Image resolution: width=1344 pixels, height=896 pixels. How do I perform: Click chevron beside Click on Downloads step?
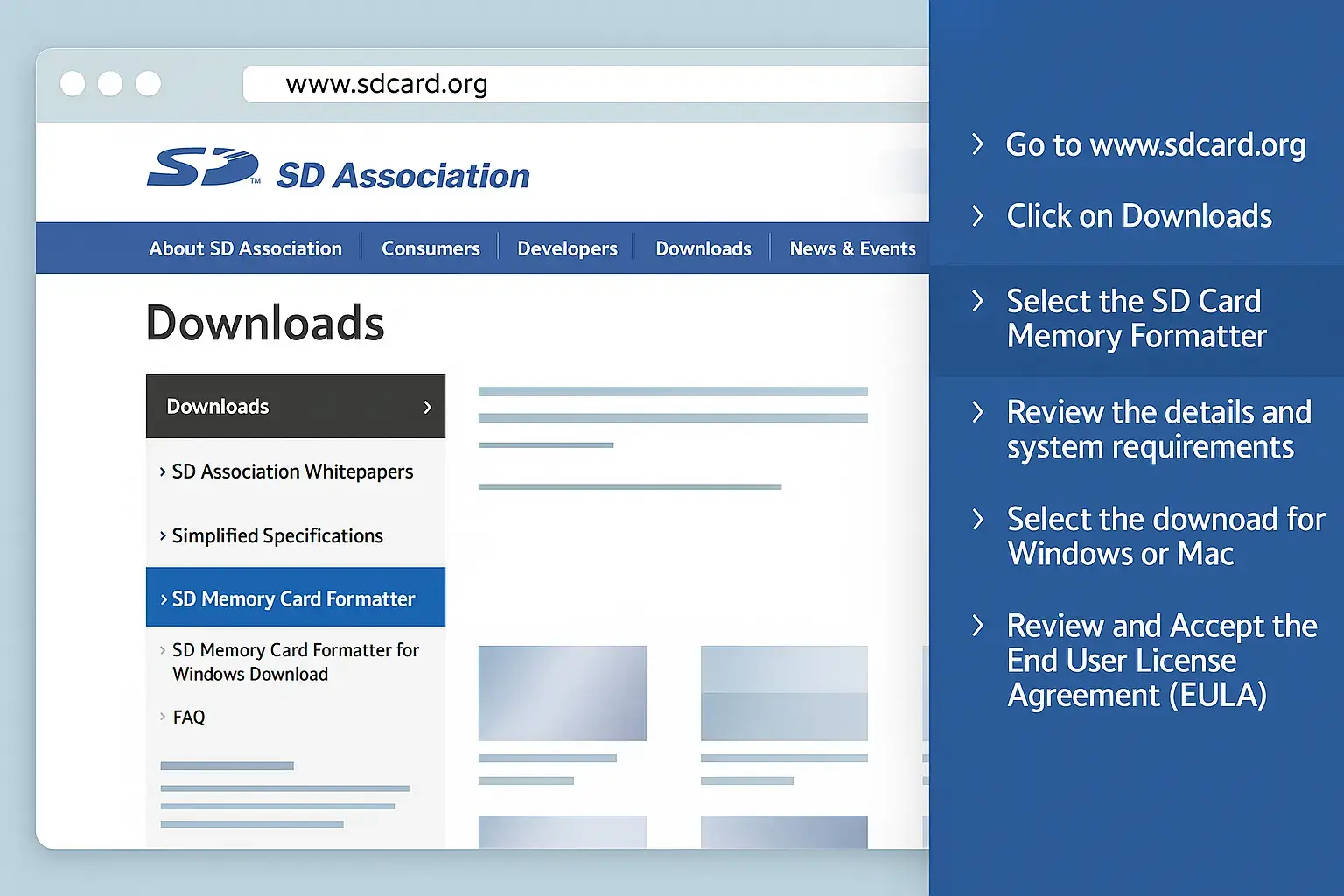tap(978, 216)
